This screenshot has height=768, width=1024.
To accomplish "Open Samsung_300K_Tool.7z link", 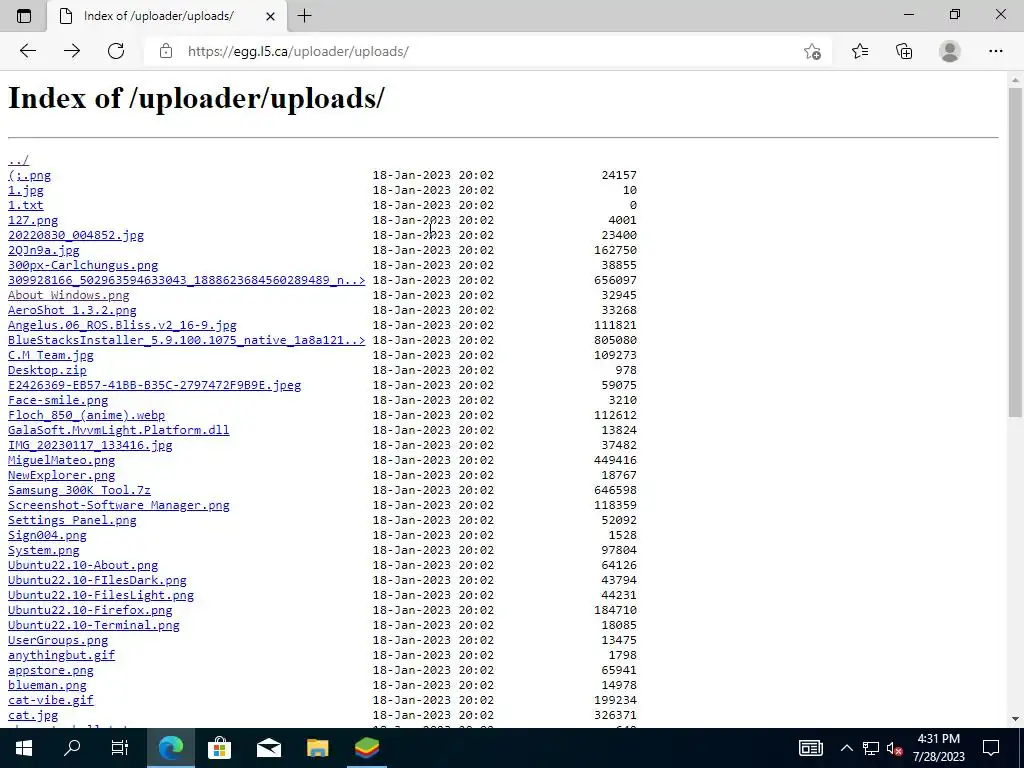I will pyautogui.click(x=79, y=490).
